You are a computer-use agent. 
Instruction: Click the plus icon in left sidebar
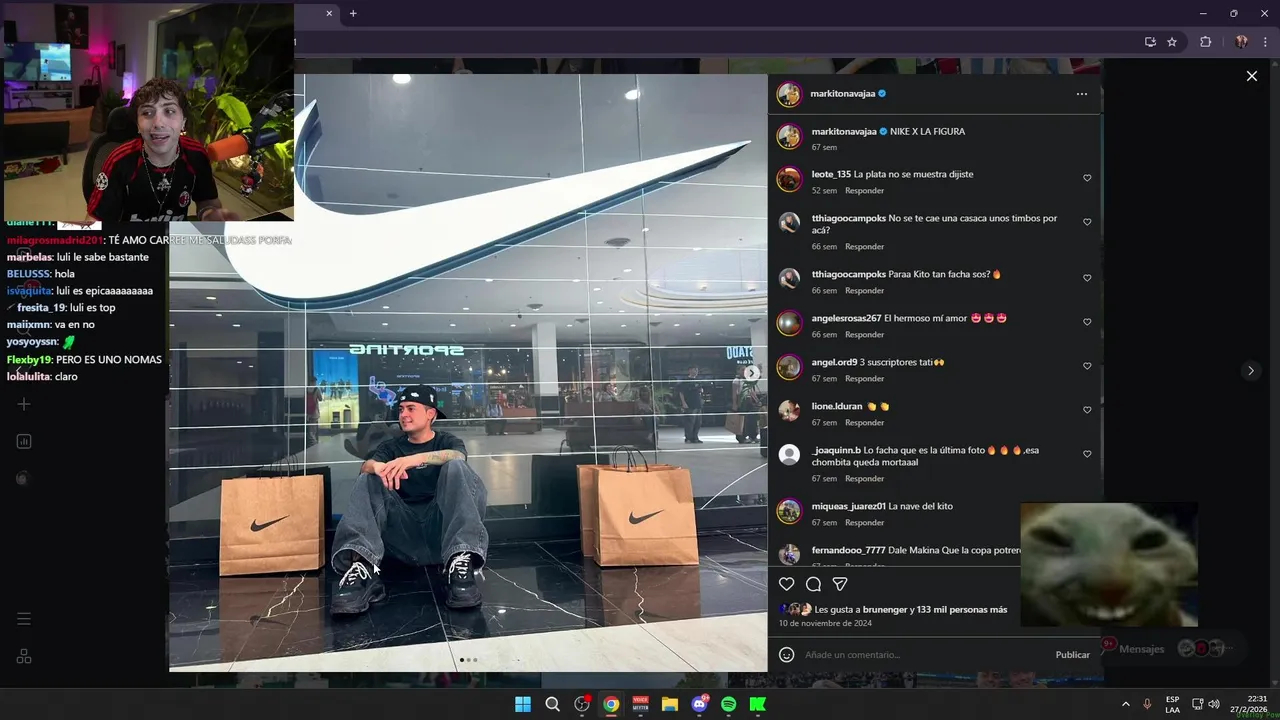coord(24,404)
